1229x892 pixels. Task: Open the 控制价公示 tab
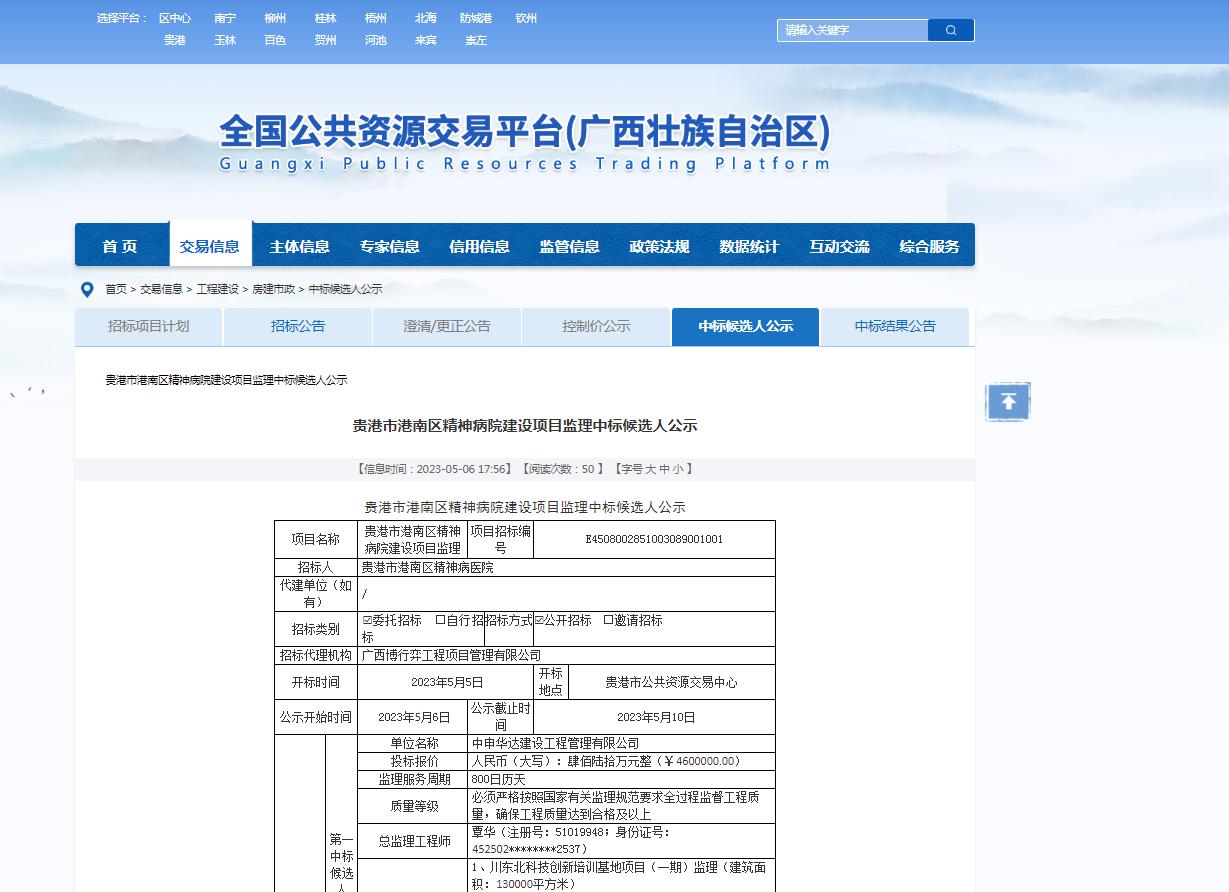click(596, 326)
